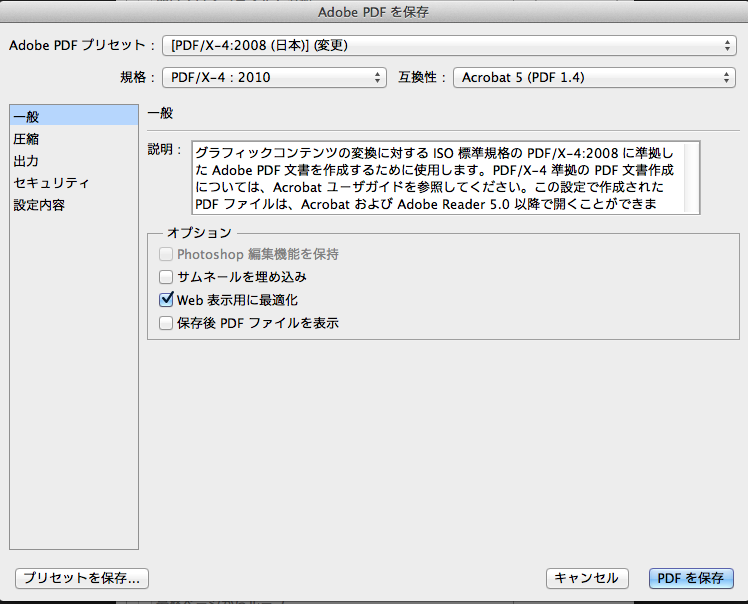This screenshot has width=748, height=604.
Task: Toggle Photoshop 編集機能を保持 checkbox
Action: pyautogui.click(x=166, y=254)
